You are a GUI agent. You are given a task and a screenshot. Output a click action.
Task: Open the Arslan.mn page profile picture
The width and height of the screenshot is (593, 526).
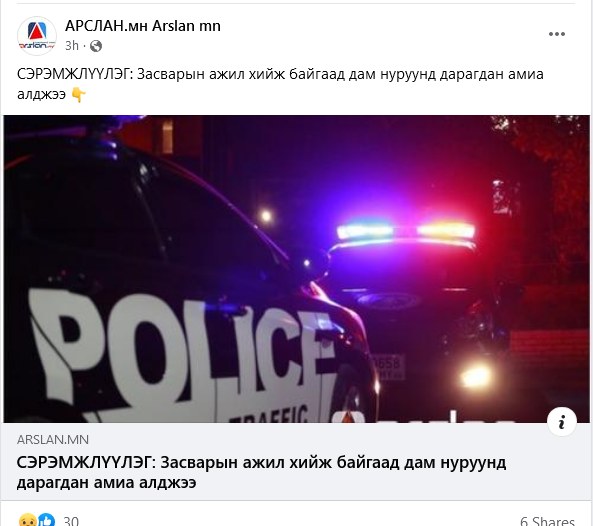pos(37,36)
